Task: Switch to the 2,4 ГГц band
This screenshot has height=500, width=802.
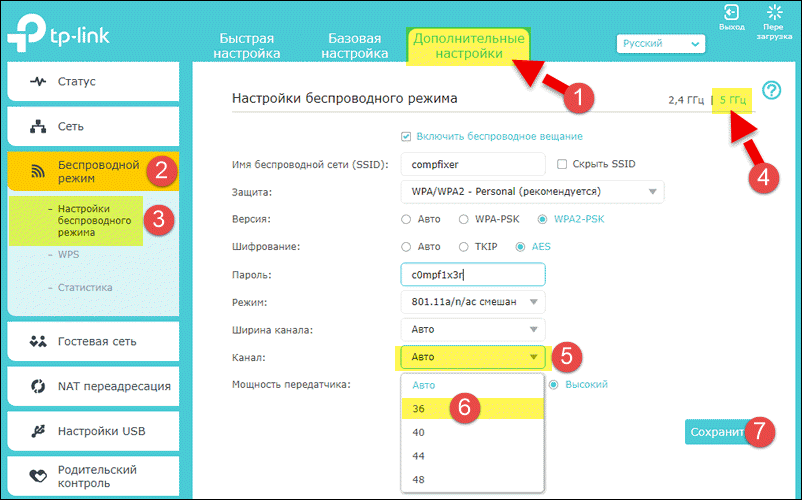Action: point(686,100)
